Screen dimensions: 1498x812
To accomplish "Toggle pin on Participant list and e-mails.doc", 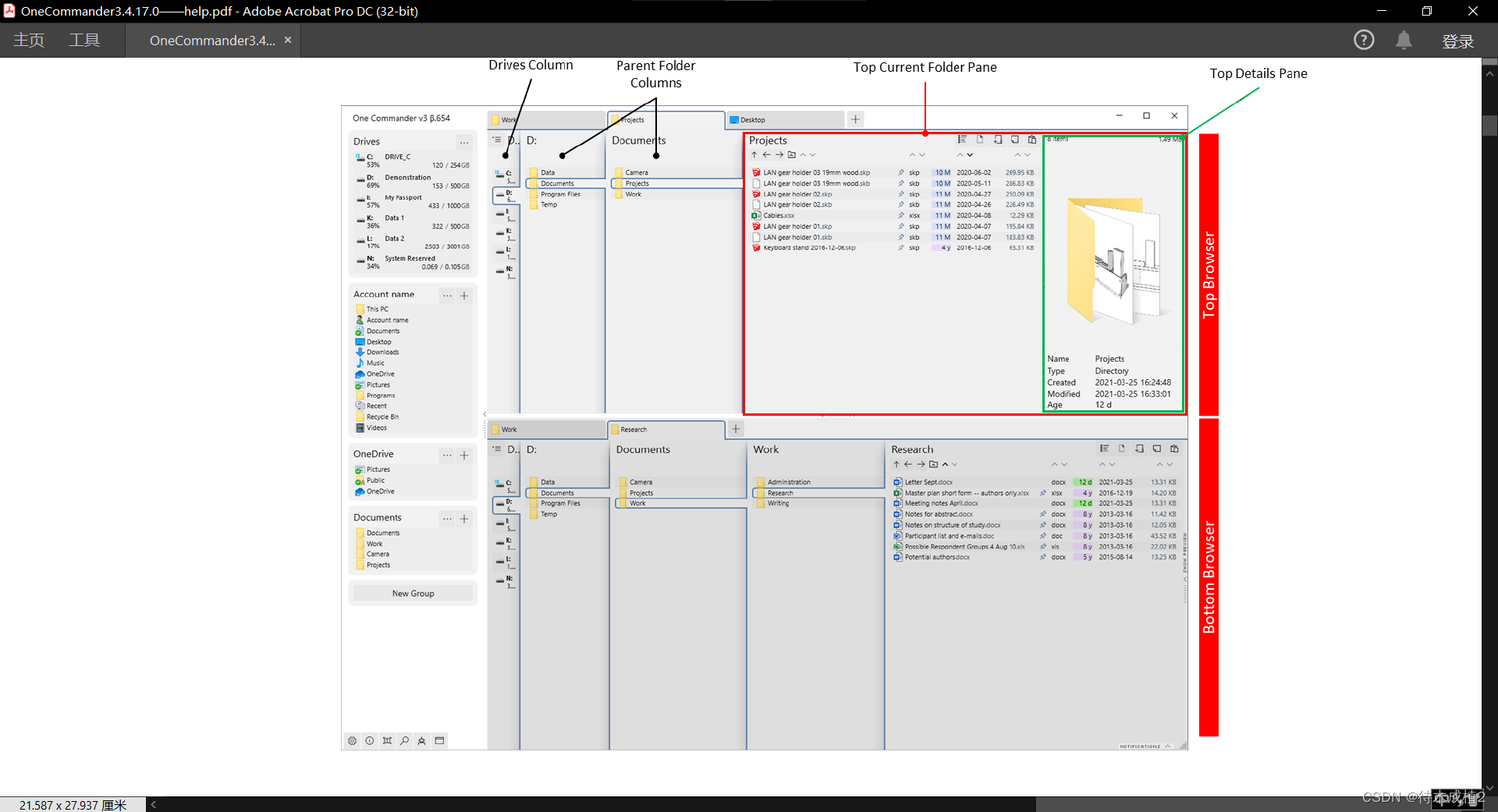I will click(1043, 537).
